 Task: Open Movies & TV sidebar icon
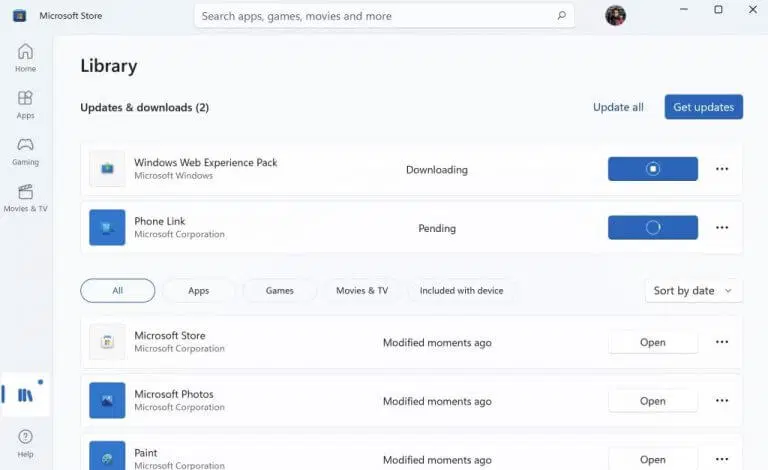25,191
